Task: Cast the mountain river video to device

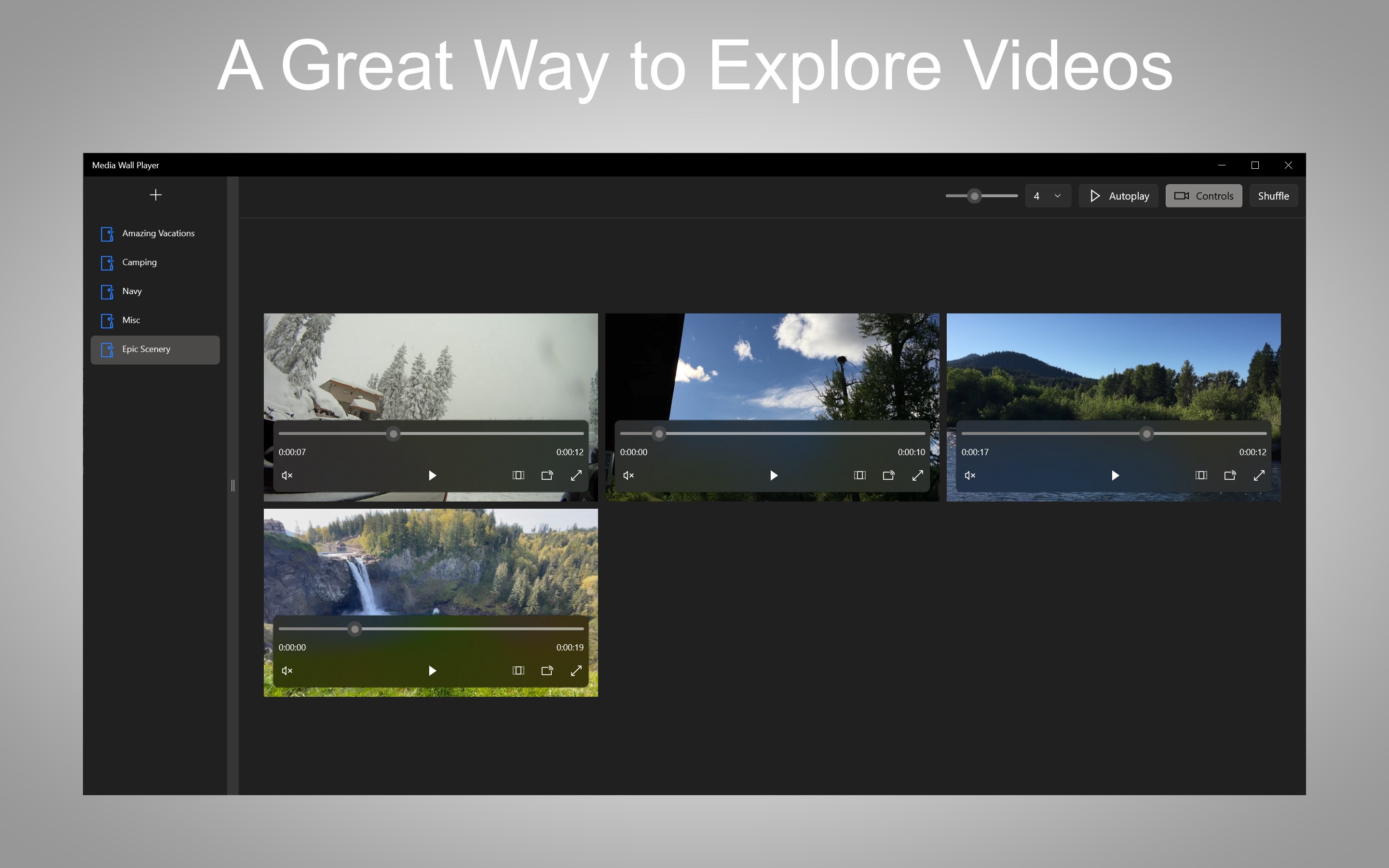Action: tap(1230, 475)
